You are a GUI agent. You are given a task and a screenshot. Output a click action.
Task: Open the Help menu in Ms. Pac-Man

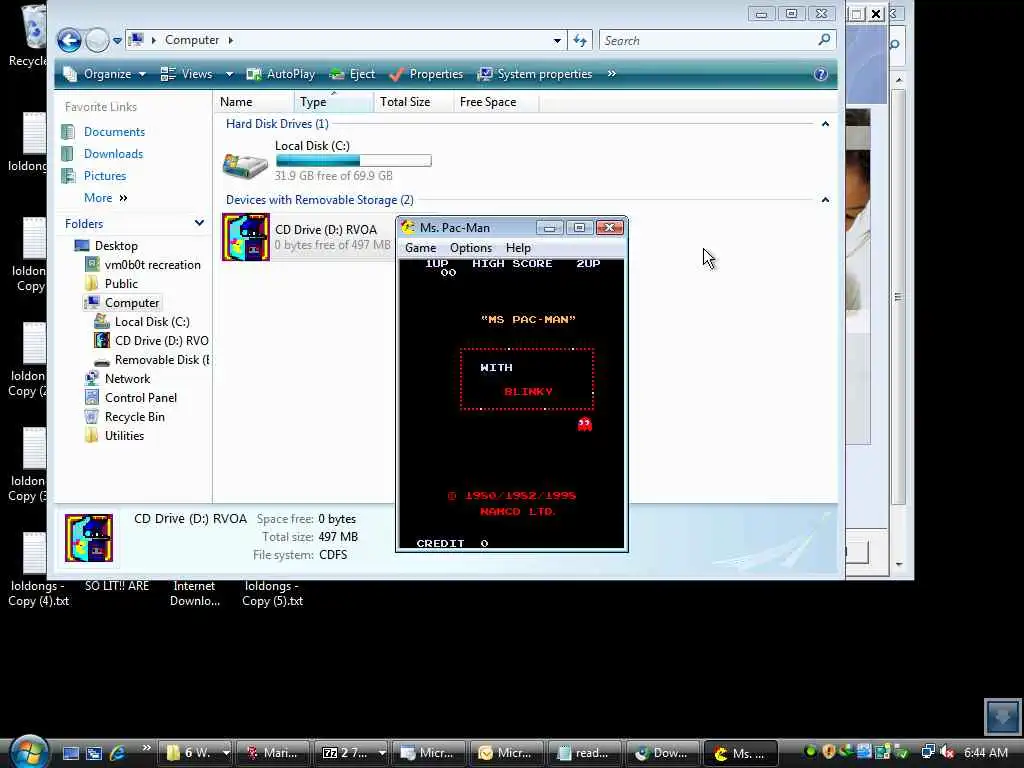pyautogui.click(x=519, y=248)
